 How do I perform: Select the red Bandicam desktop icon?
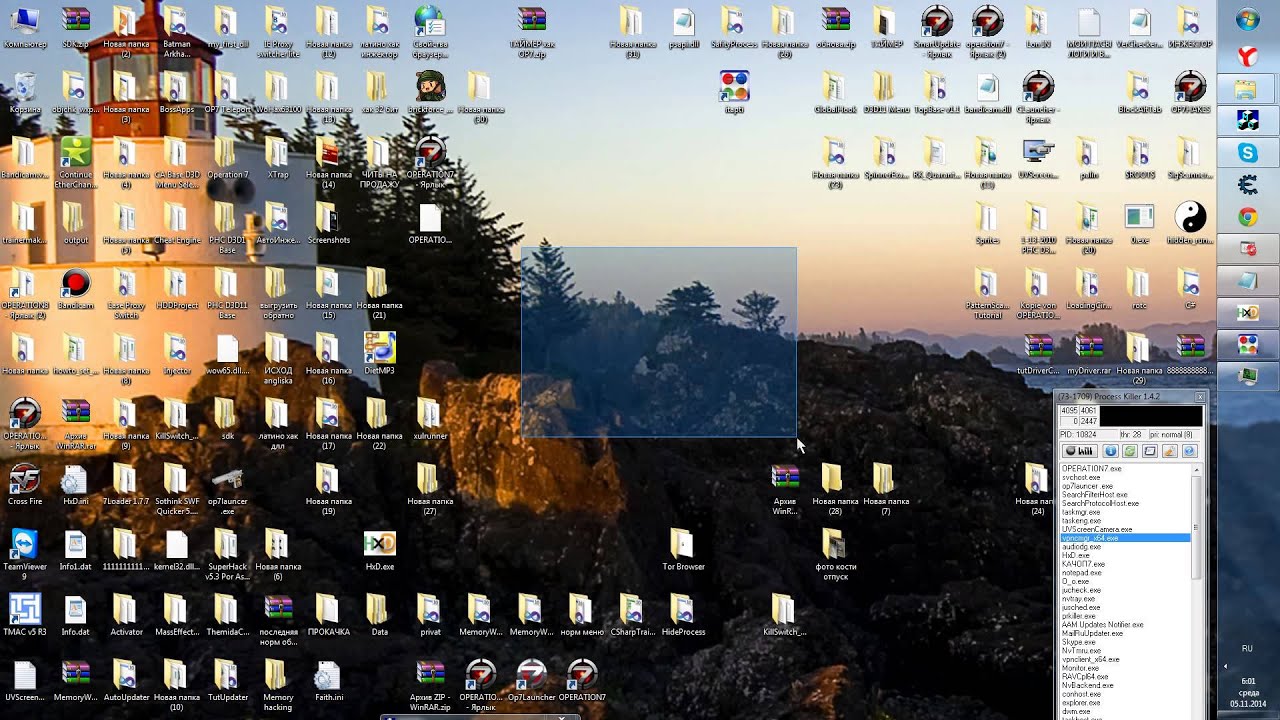coord(75,288)
